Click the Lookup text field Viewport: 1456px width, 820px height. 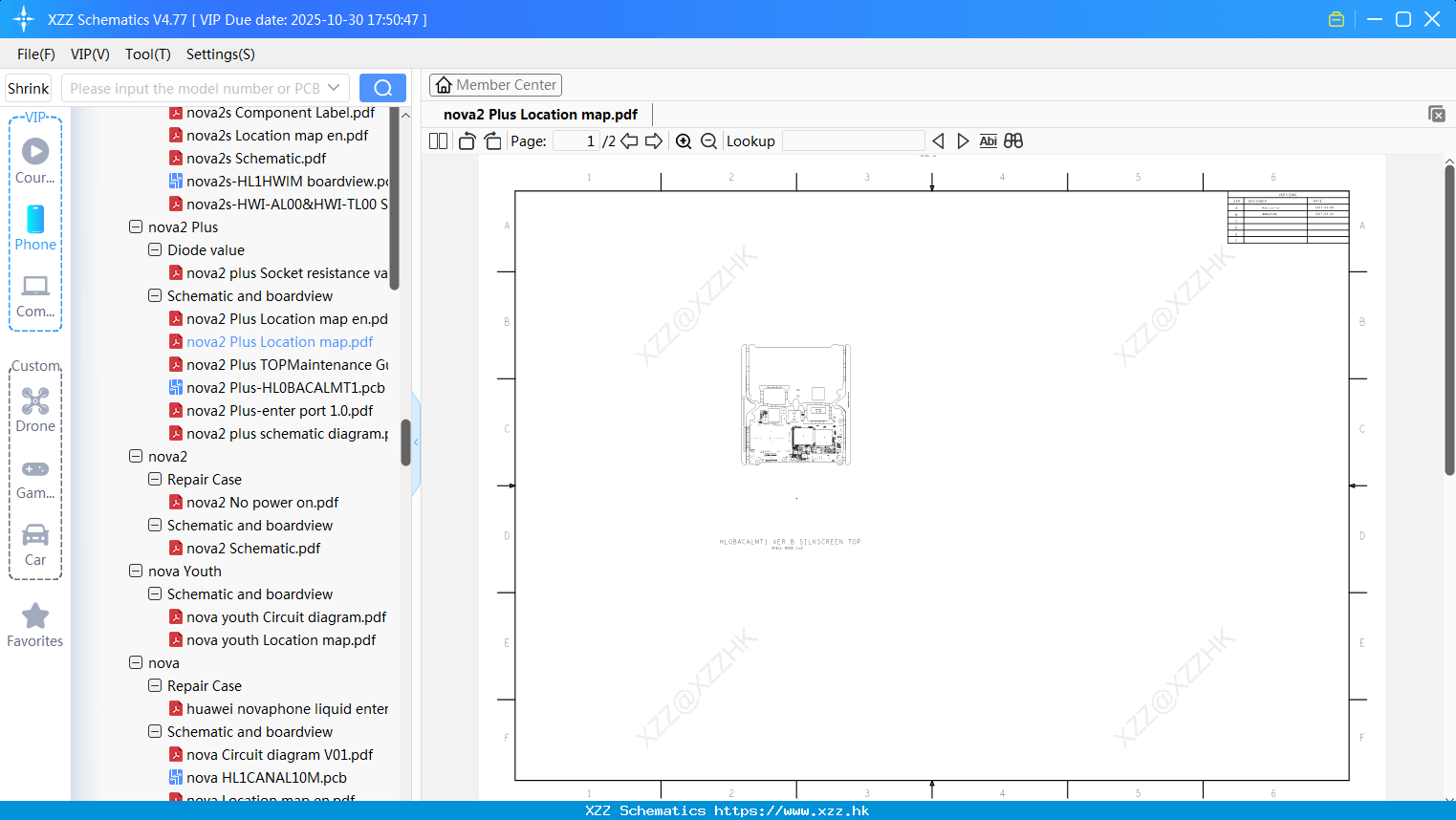[x=854, y=140]
